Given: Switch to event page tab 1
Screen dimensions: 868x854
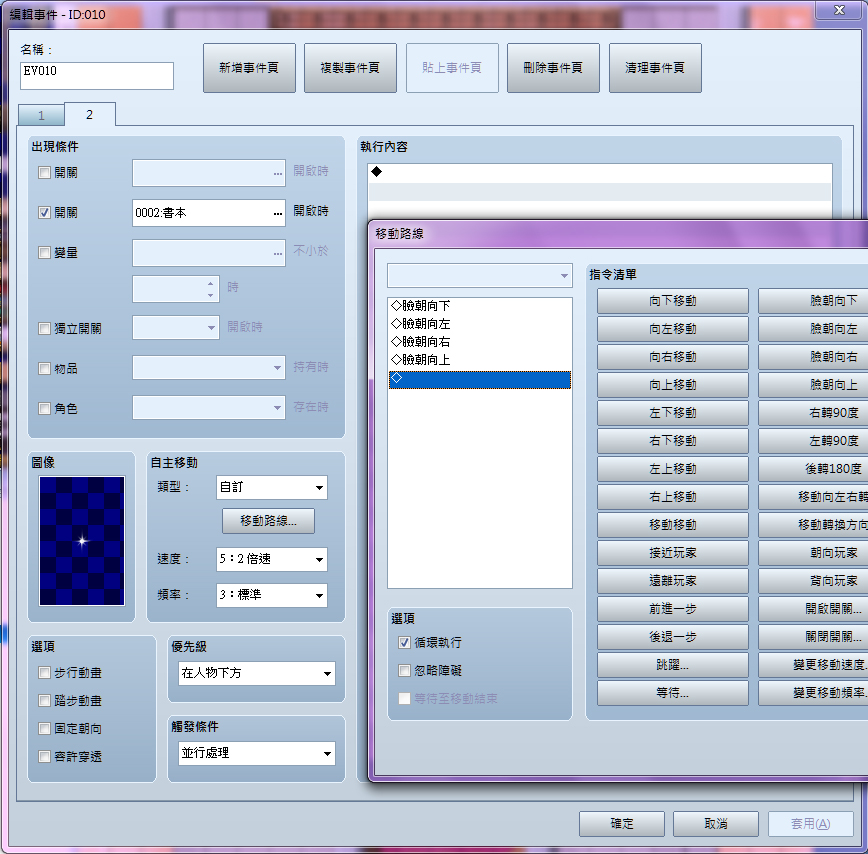Looking at the screenshot, I should (x=42, y=115).
